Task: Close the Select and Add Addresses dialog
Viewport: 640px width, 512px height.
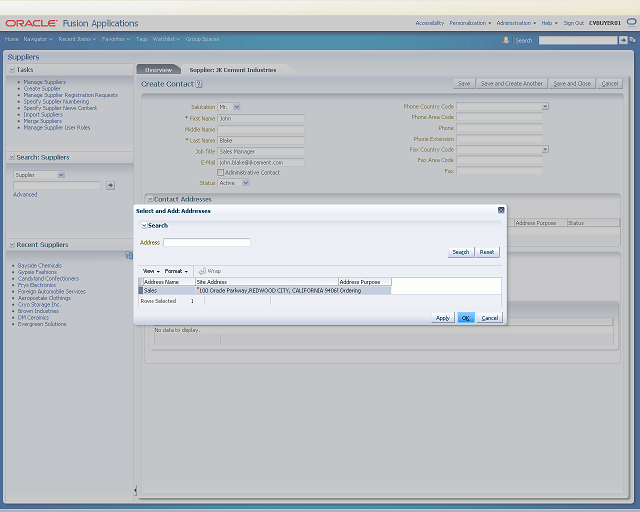Action: point(501,210)
